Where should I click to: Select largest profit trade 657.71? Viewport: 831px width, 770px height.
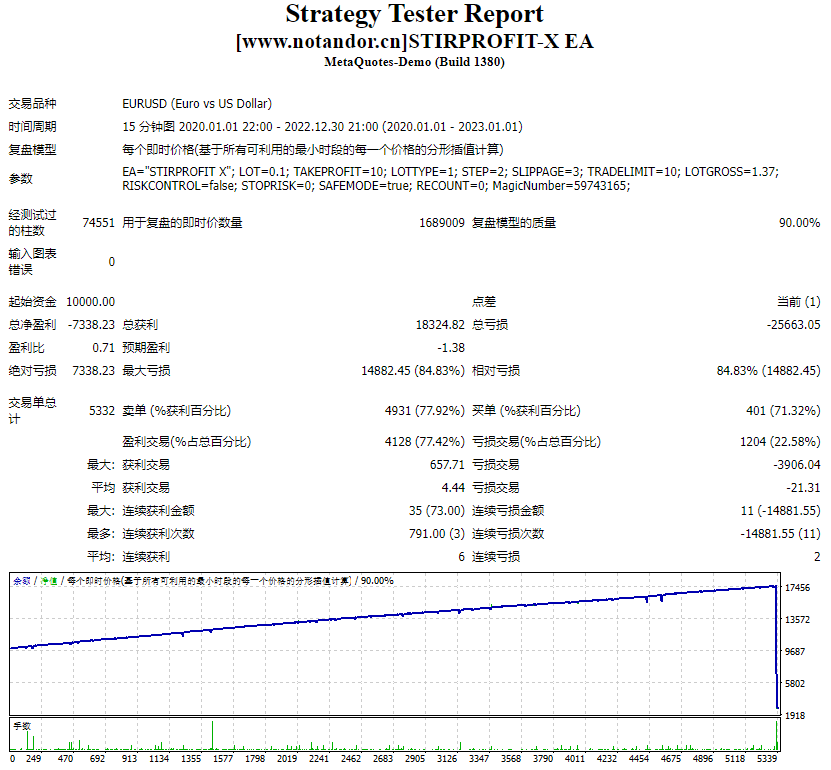pos(447,465)
